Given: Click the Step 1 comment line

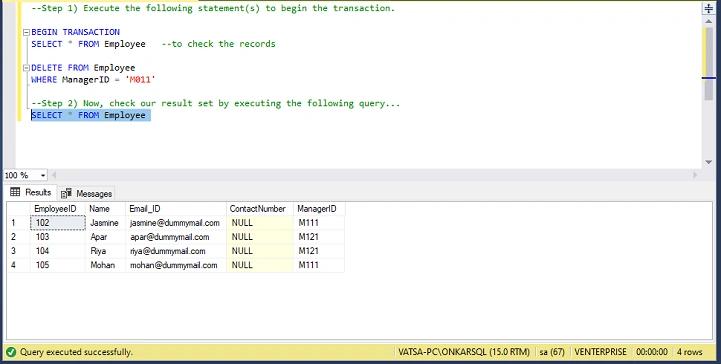Looking at the screenshot, I should [x=213, y=8].
